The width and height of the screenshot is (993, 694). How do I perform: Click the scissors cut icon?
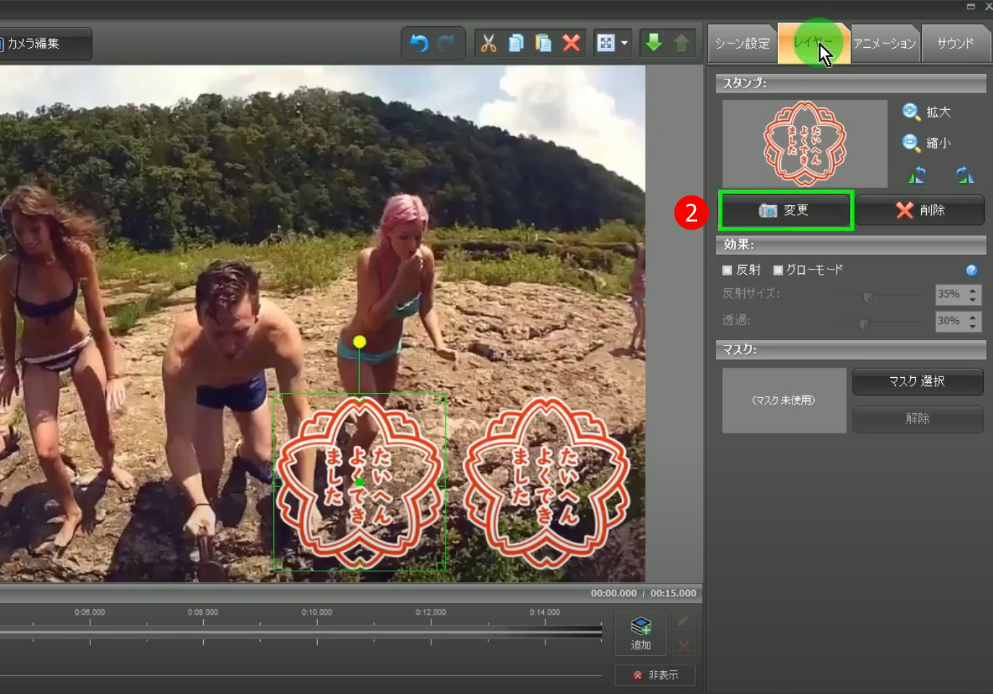[488, 43]
